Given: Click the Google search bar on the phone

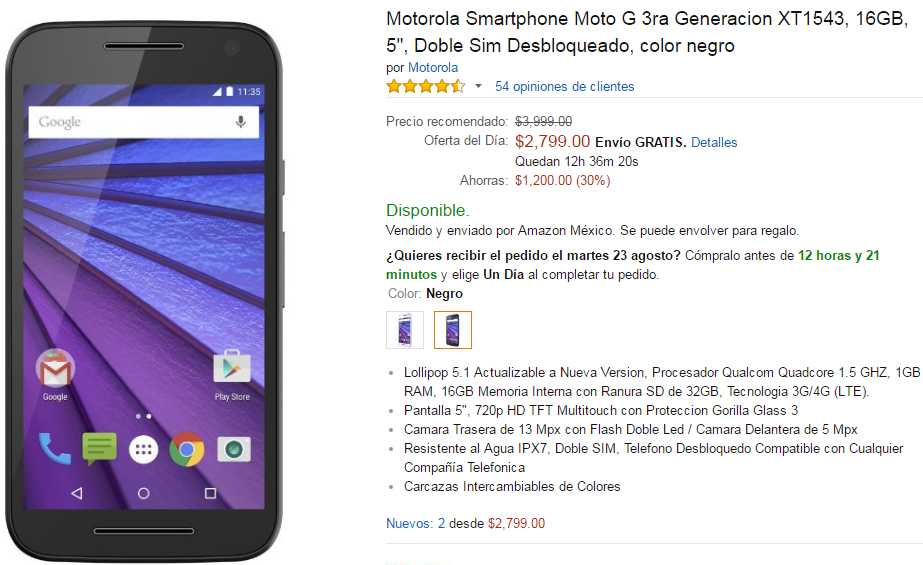Looking at the screenshot, I should pyautogui.click(x=144, y=122).
